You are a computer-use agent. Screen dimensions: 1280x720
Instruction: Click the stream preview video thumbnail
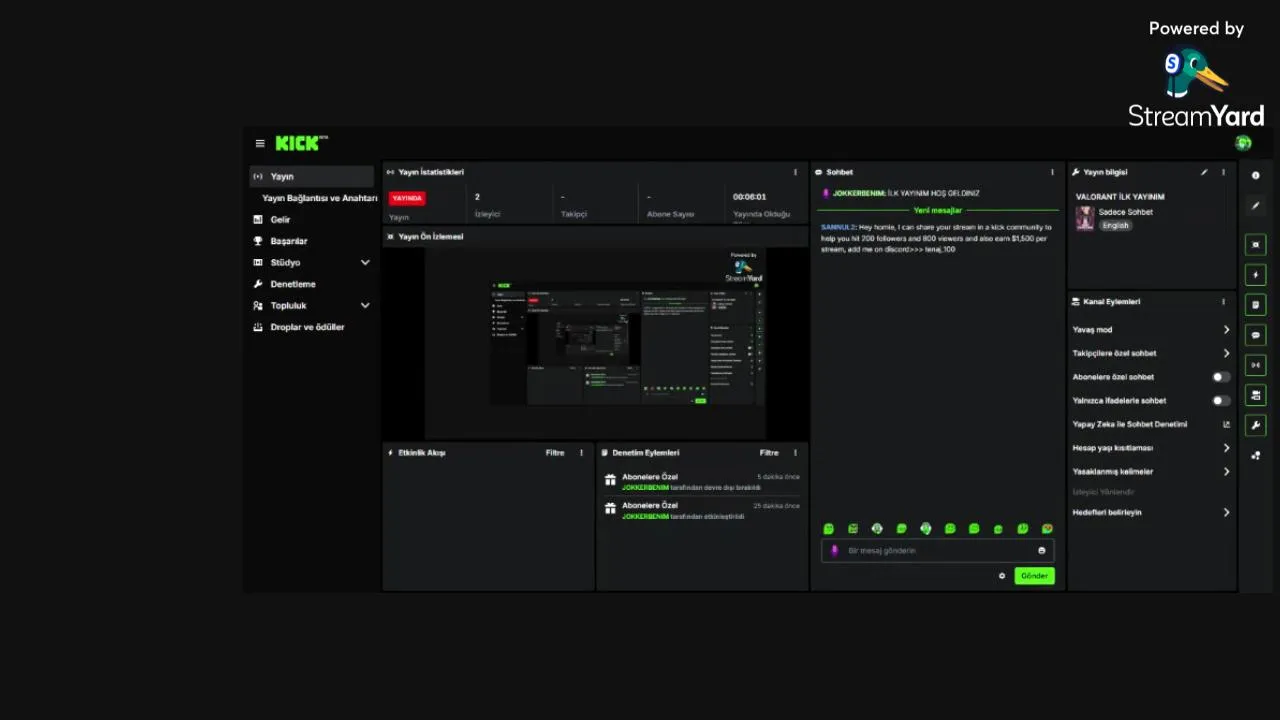point(596,342)
